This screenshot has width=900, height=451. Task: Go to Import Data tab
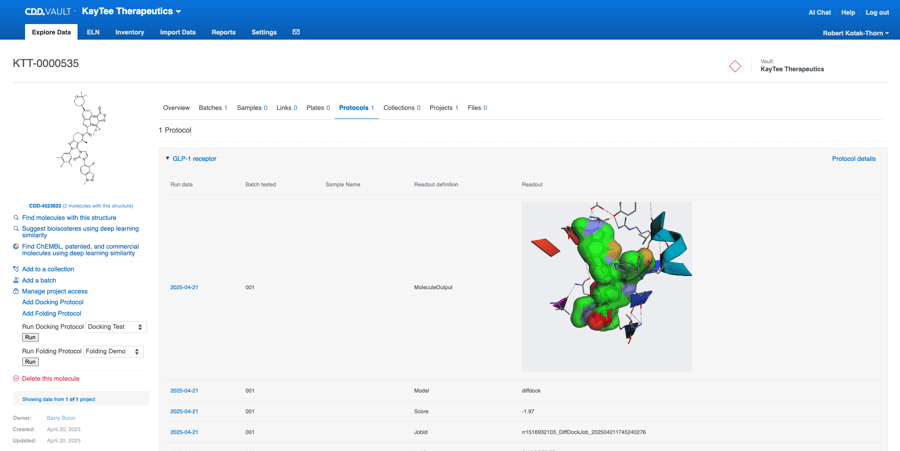178,32
